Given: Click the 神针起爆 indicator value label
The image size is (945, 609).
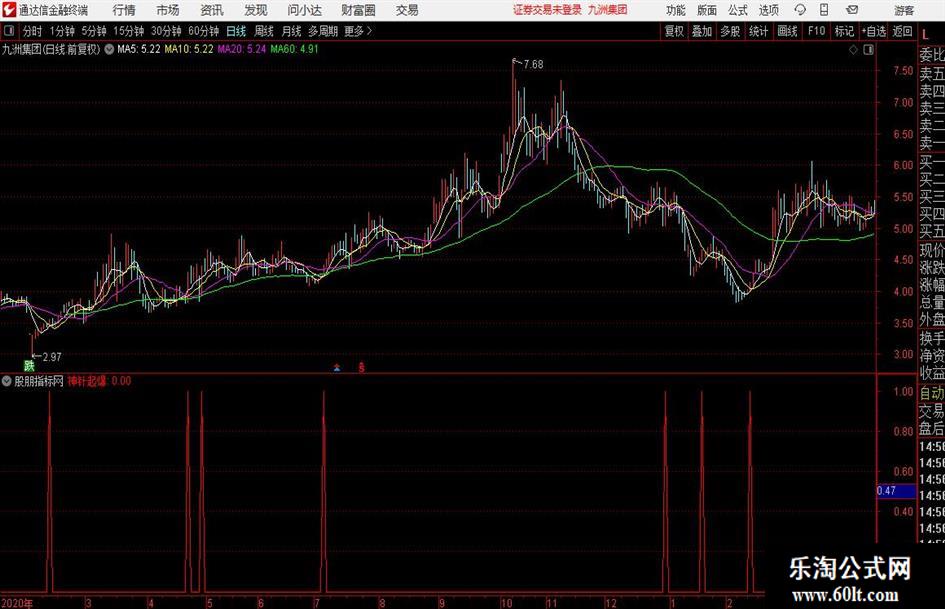Looking at the screenshot, I should click(x=99, y=381).
